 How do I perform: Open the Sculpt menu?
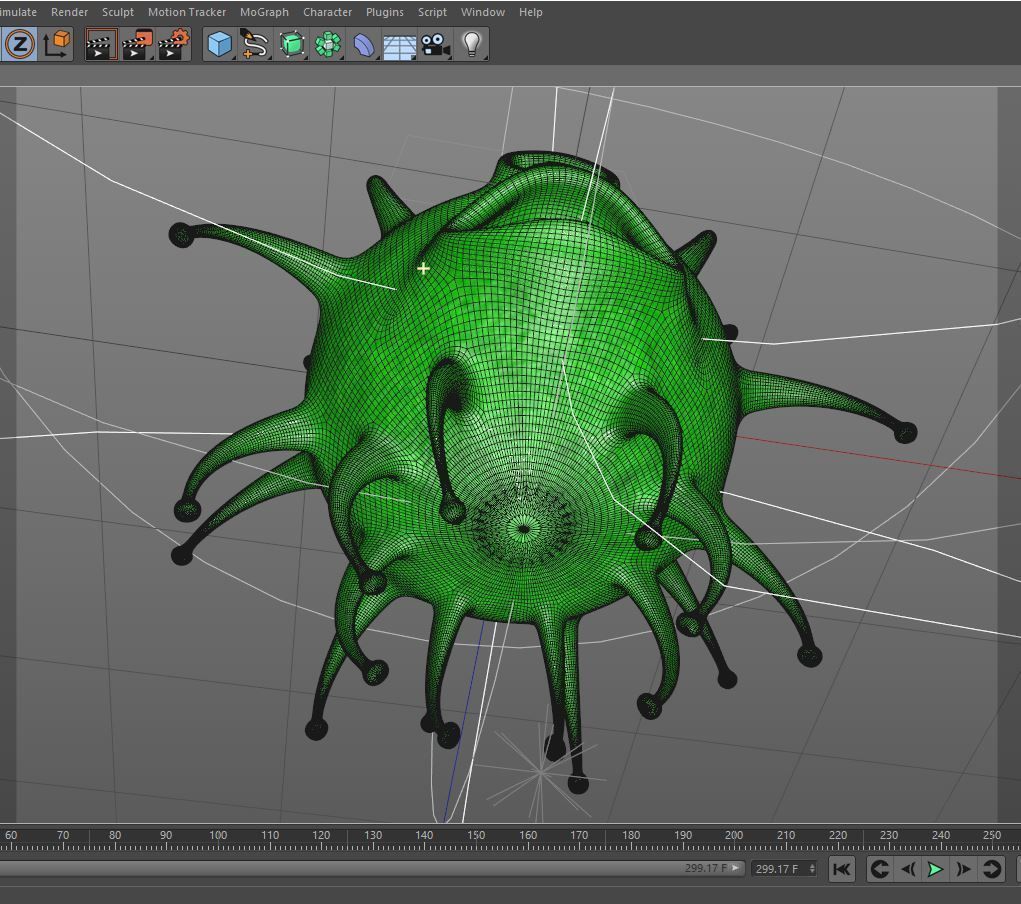(118, 12)
